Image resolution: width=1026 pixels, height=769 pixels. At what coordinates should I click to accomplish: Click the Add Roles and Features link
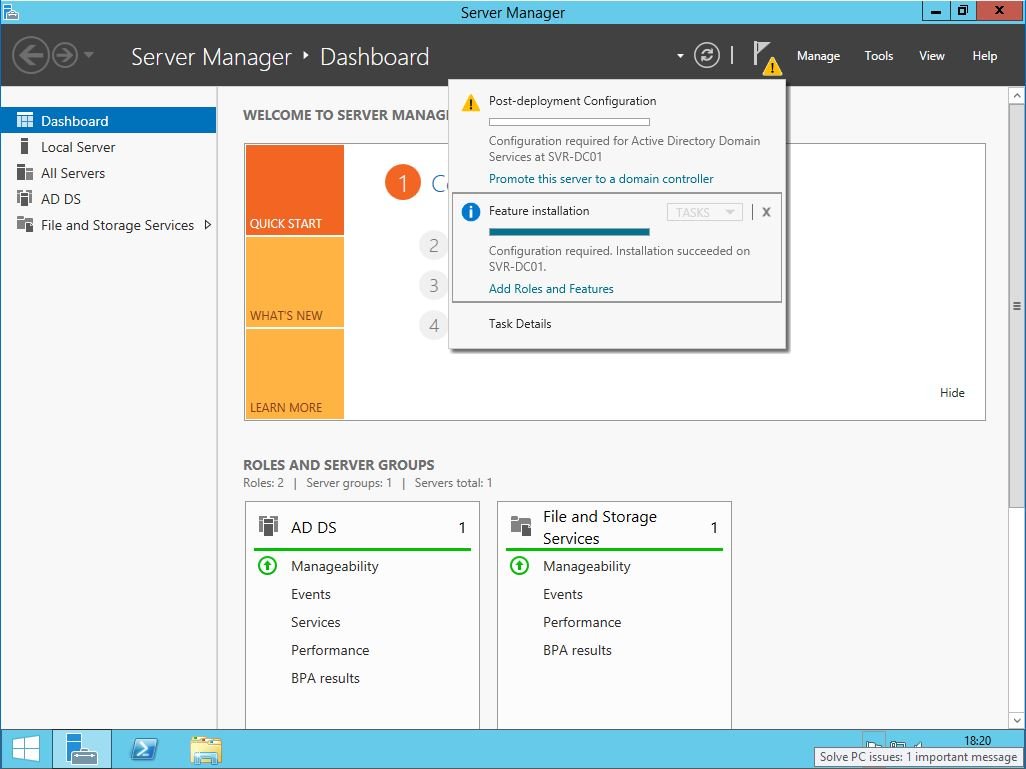click(x=551, y=289)
